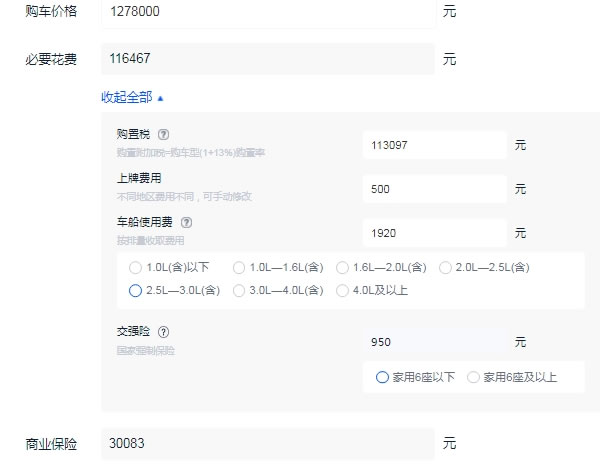The width and height of the screenshot is (600, 465).
Task: Edit the 车船使用费 field showing 1920
Action: (x=434, y=233)
